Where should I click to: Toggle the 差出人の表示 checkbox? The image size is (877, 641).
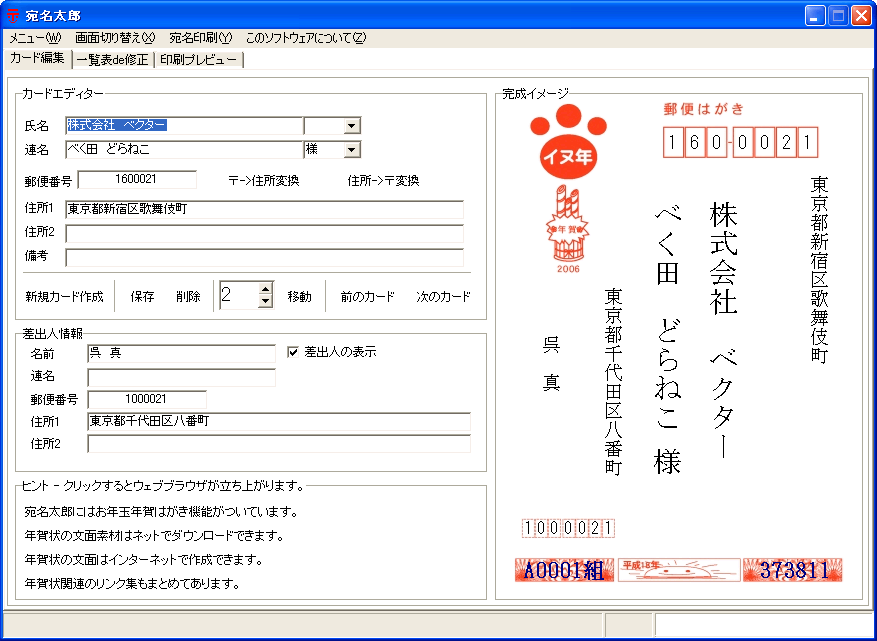pos(293,352)
